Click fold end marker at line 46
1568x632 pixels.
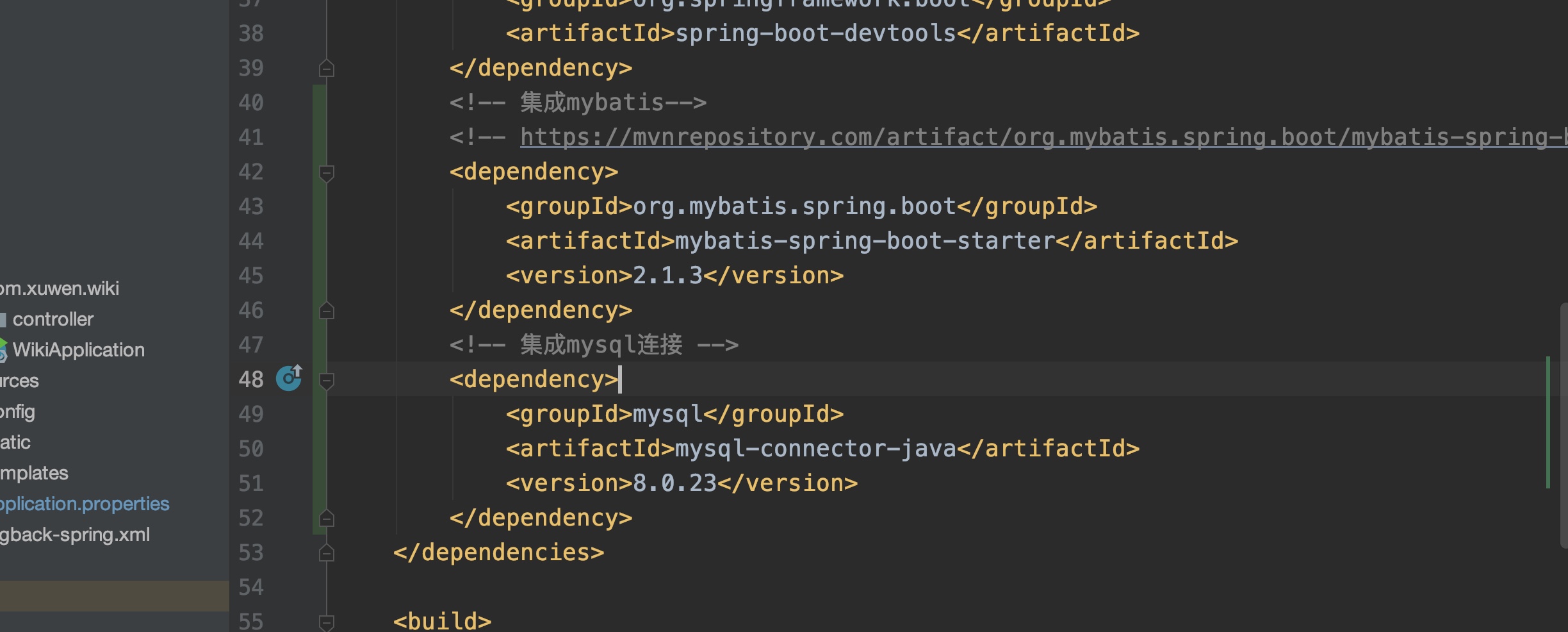pos(327,311)
